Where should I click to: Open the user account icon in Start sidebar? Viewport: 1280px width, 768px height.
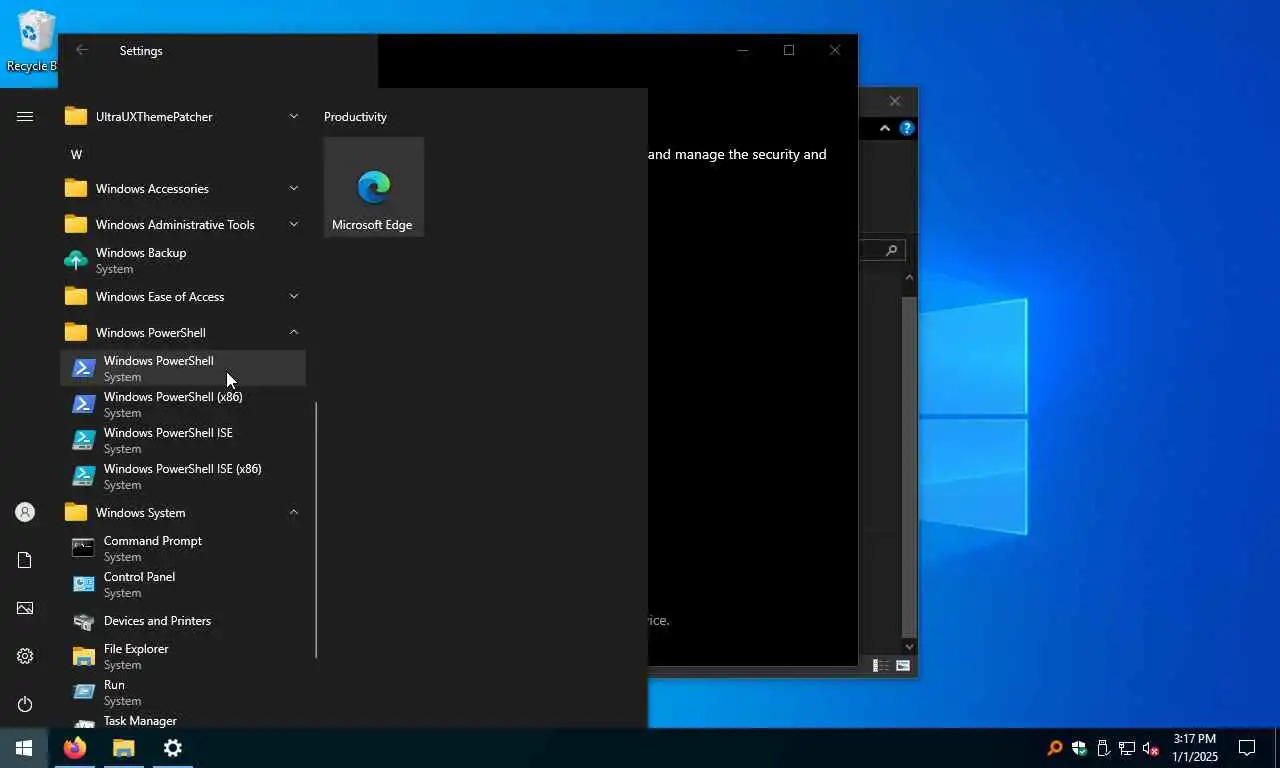click(x=25, y=512)
